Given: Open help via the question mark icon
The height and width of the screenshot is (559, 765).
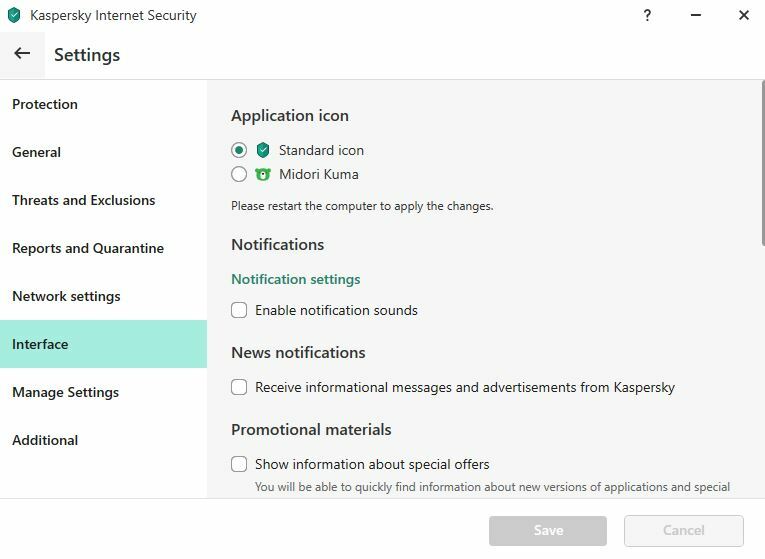Looking at the screenshot, I should [647, 15].
